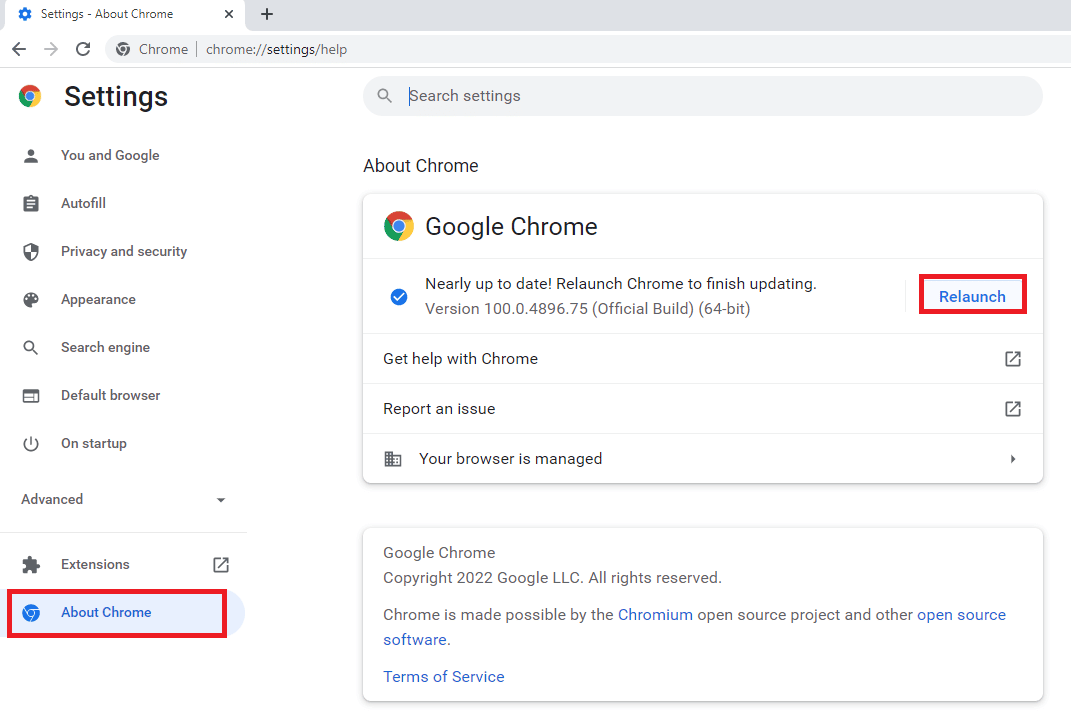The width and height of the screenshot is (1071, 719).
Task: Open Get help with Chrome external link icon
Action: click(x=1013, y=358)
